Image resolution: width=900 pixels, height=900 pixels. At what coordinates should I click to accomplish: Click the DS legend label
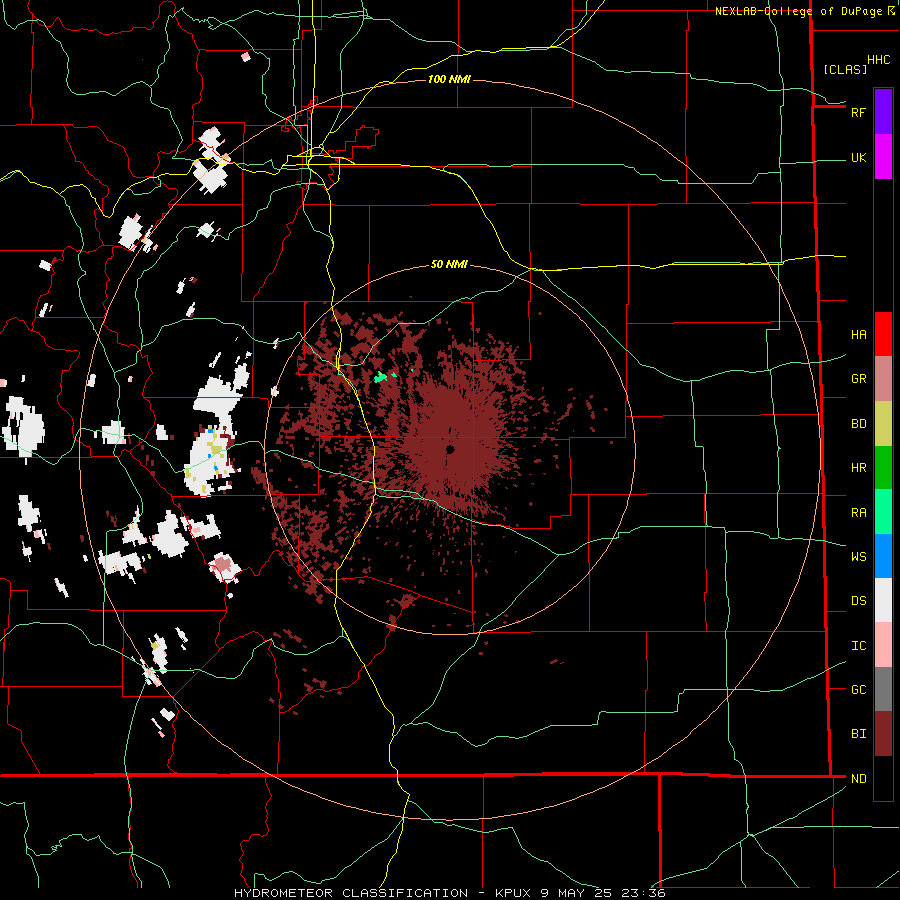tap(858, 601)
